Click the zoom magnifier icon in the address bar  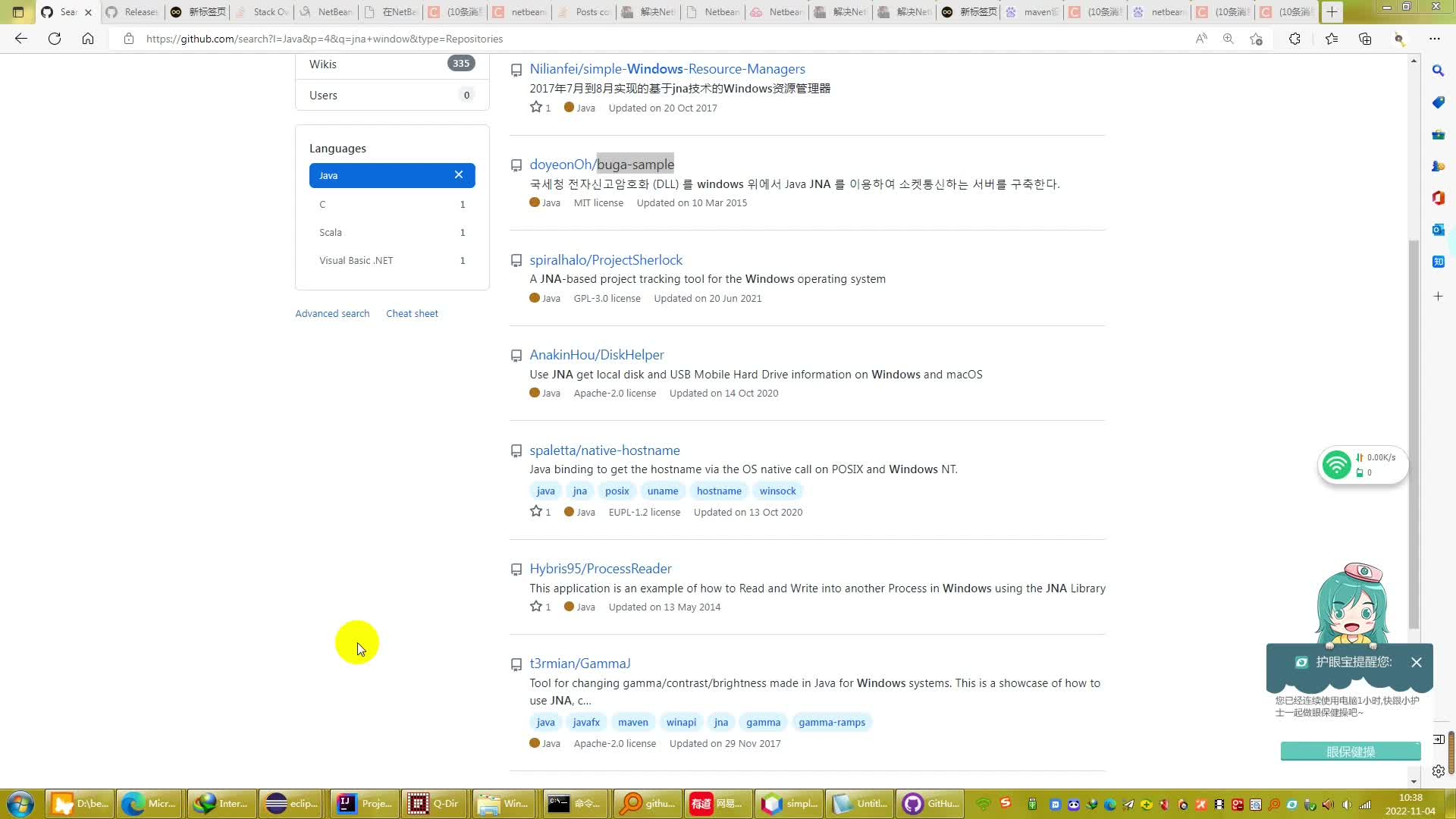click(x=1228, y=39)
